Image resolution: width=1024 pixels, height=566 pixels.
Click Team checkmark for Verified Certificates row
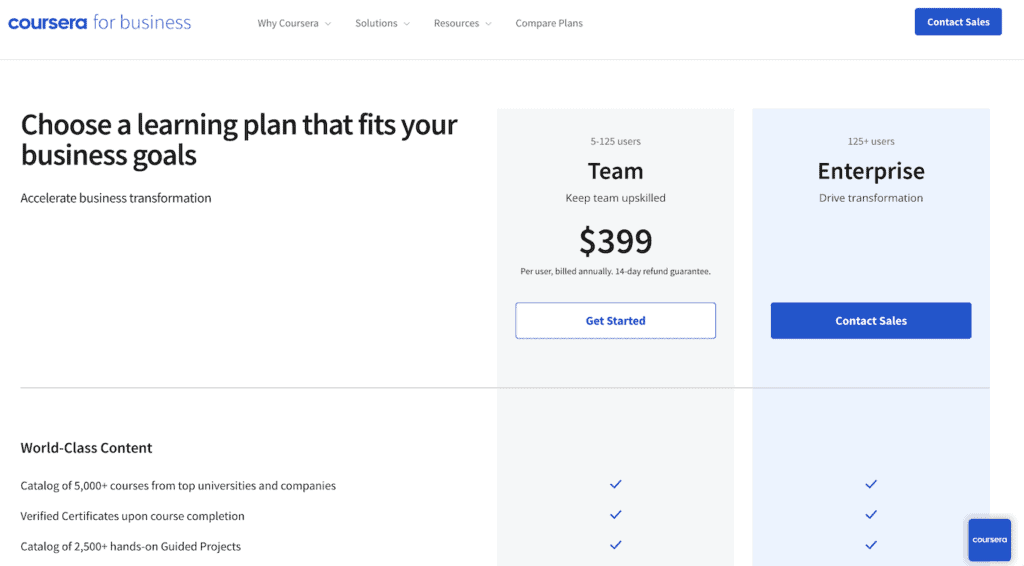616,515
